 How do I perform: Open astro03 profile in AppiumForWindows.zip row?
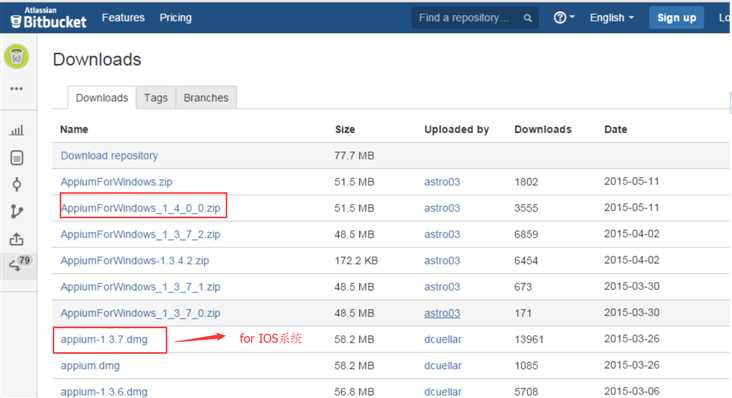(x=442, y=182)
